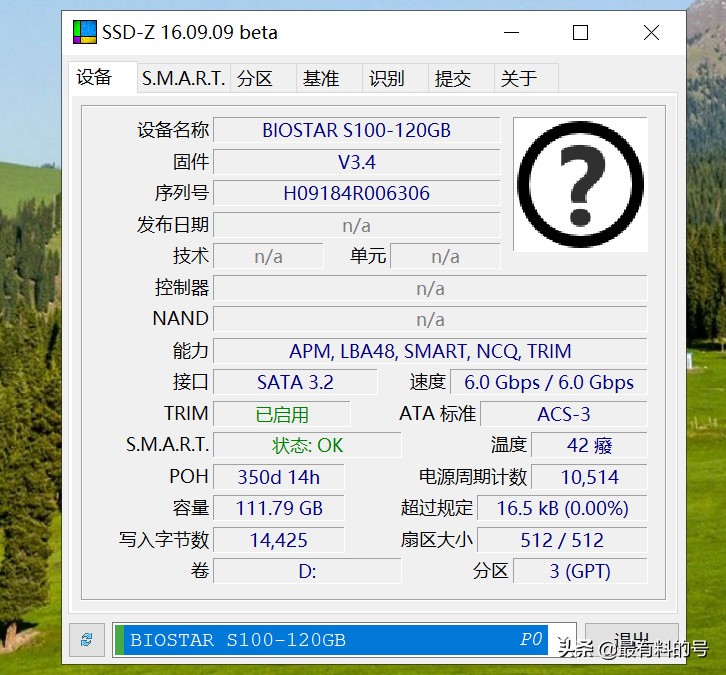726x675 pixels.
Task: Click the 技术 n/a field
Action: (x=268, y=256)
